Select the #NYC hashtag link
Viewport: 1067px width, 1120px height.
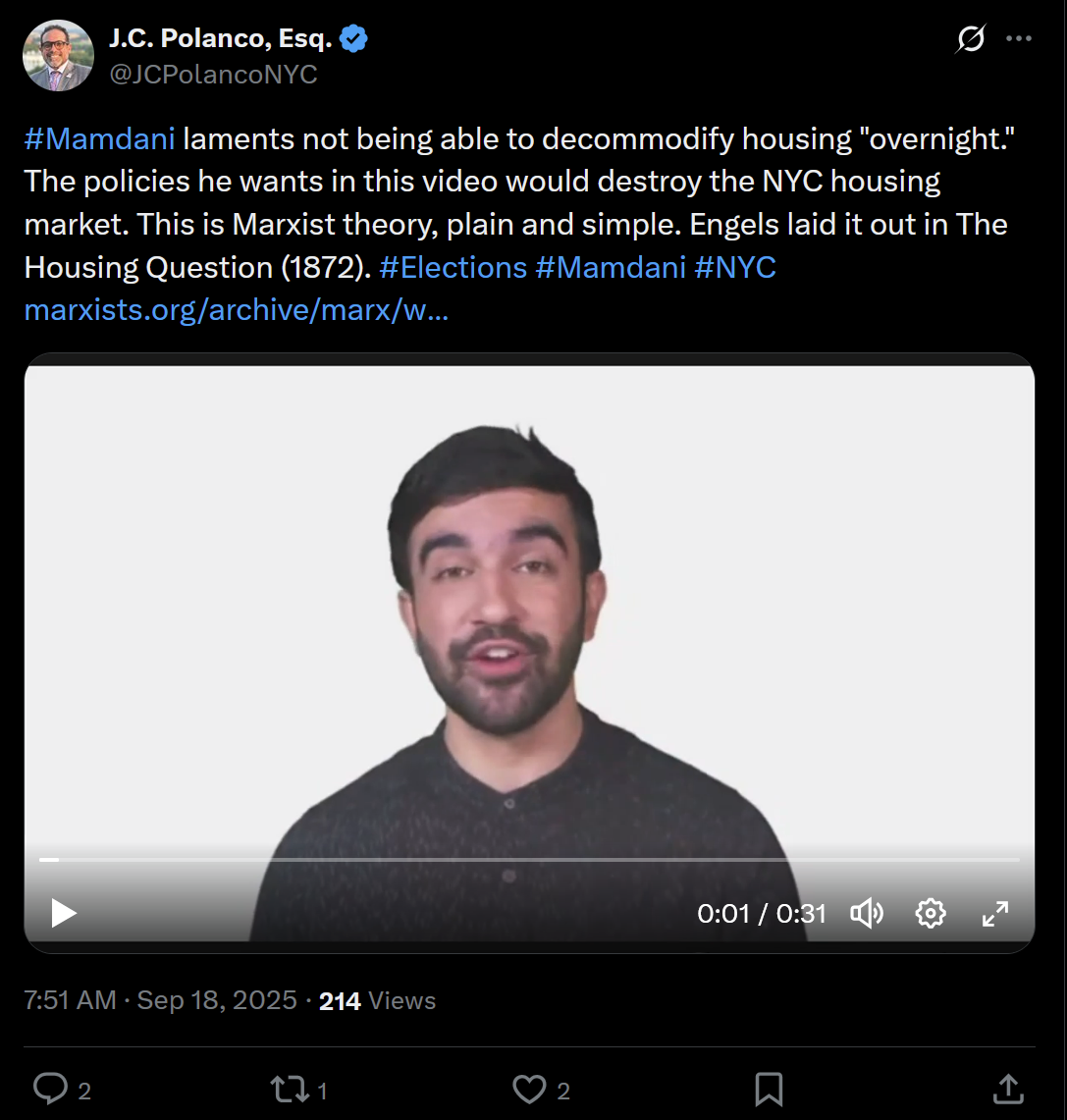pyautogui.click(x=735, y=268)
